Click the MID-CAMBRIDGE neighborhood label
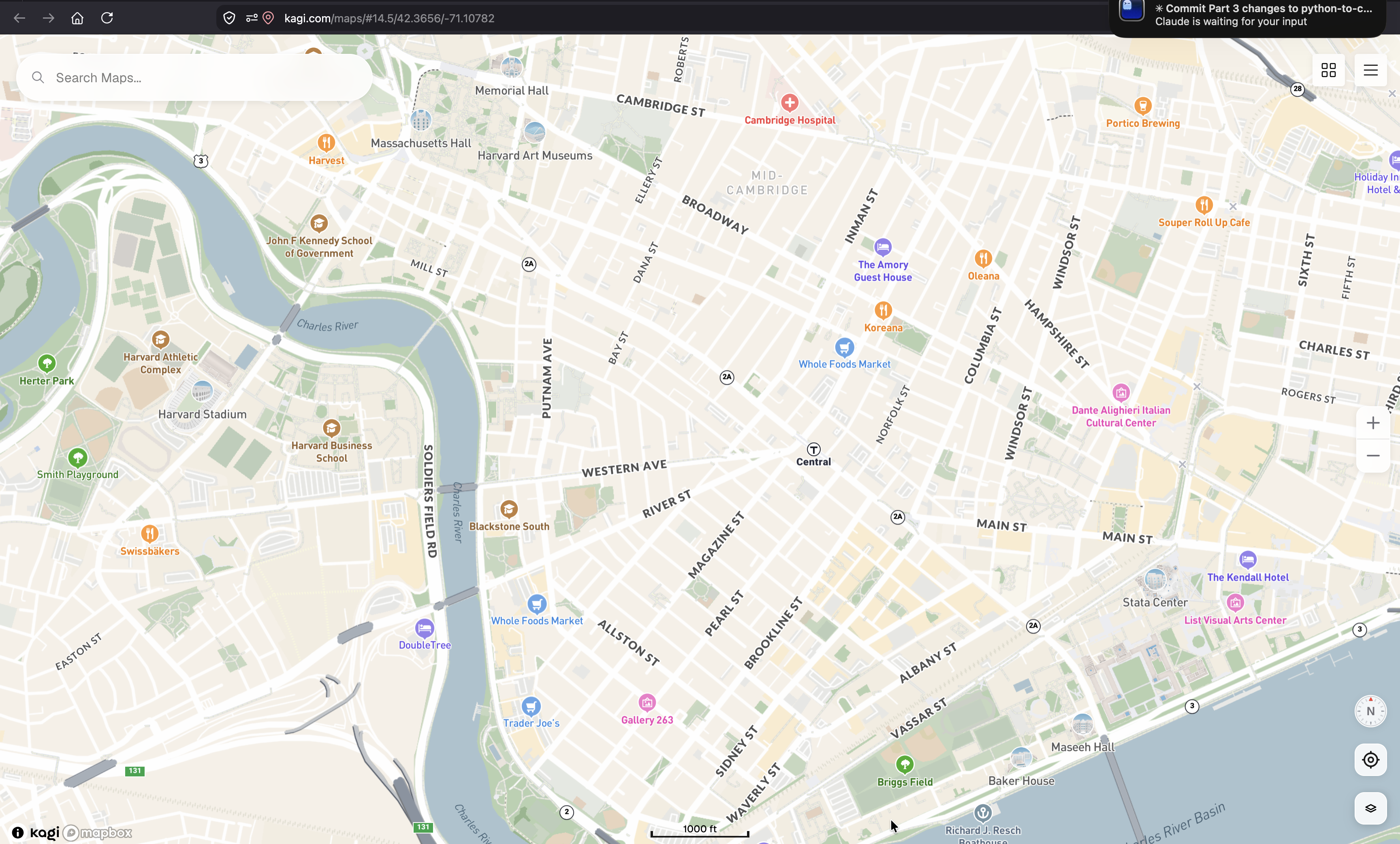The width and height of the screenshot is (1400, 844). click(767, 183)
